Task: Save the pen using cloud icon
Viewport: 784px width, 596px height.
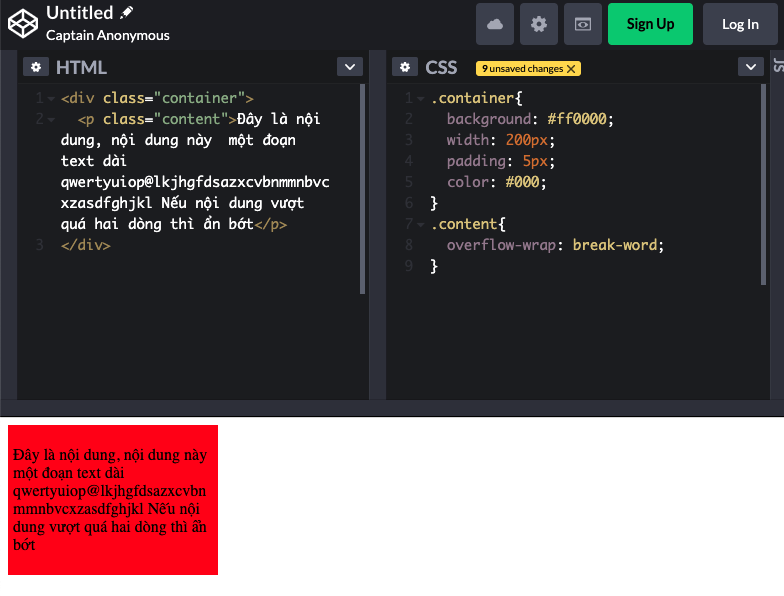Action: click(x=494, y=24)
